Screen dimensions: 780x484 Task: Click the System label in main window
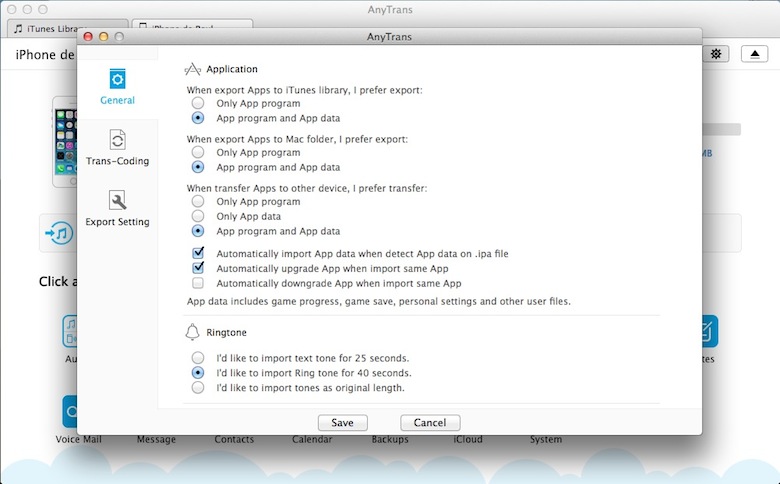click(546, 440)
